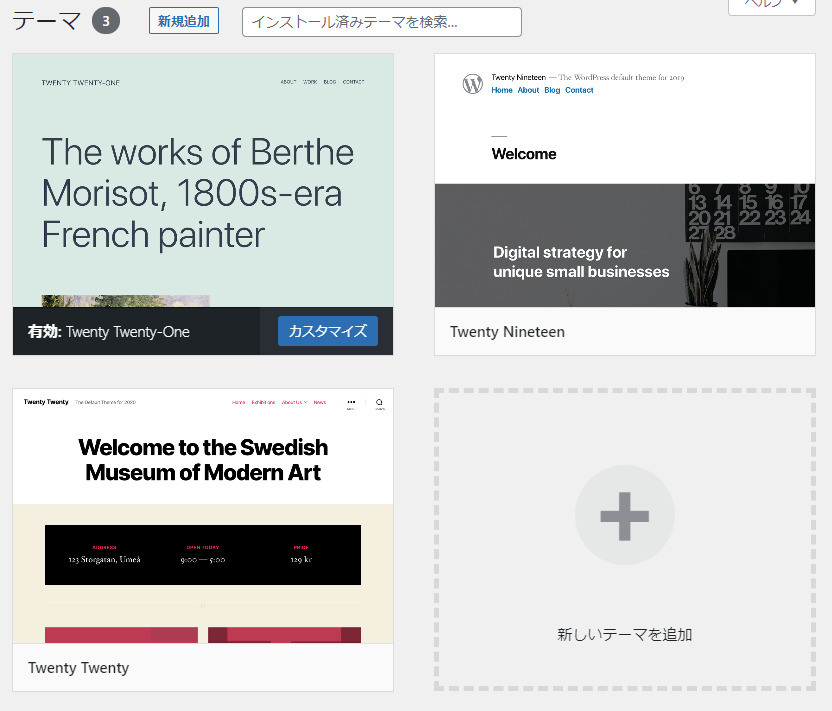The image size is (832, 711).
Task: Click the plus icon to add theme
Action: point(625,515)
